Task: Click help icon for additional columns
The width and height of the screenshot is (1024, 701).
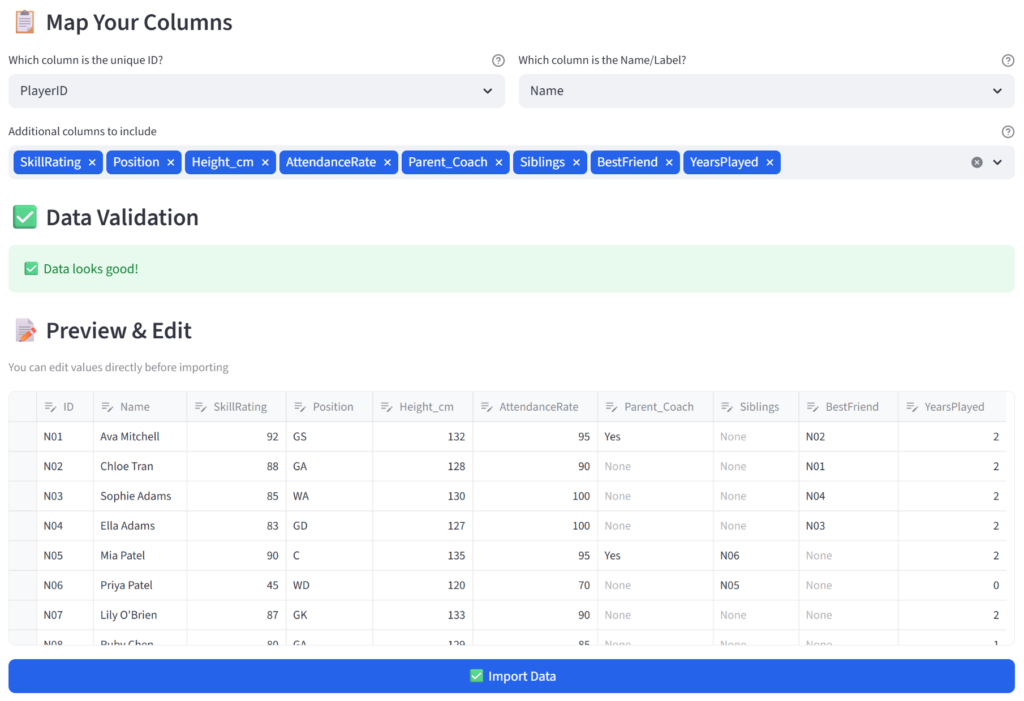Action: pos(1008,132)
